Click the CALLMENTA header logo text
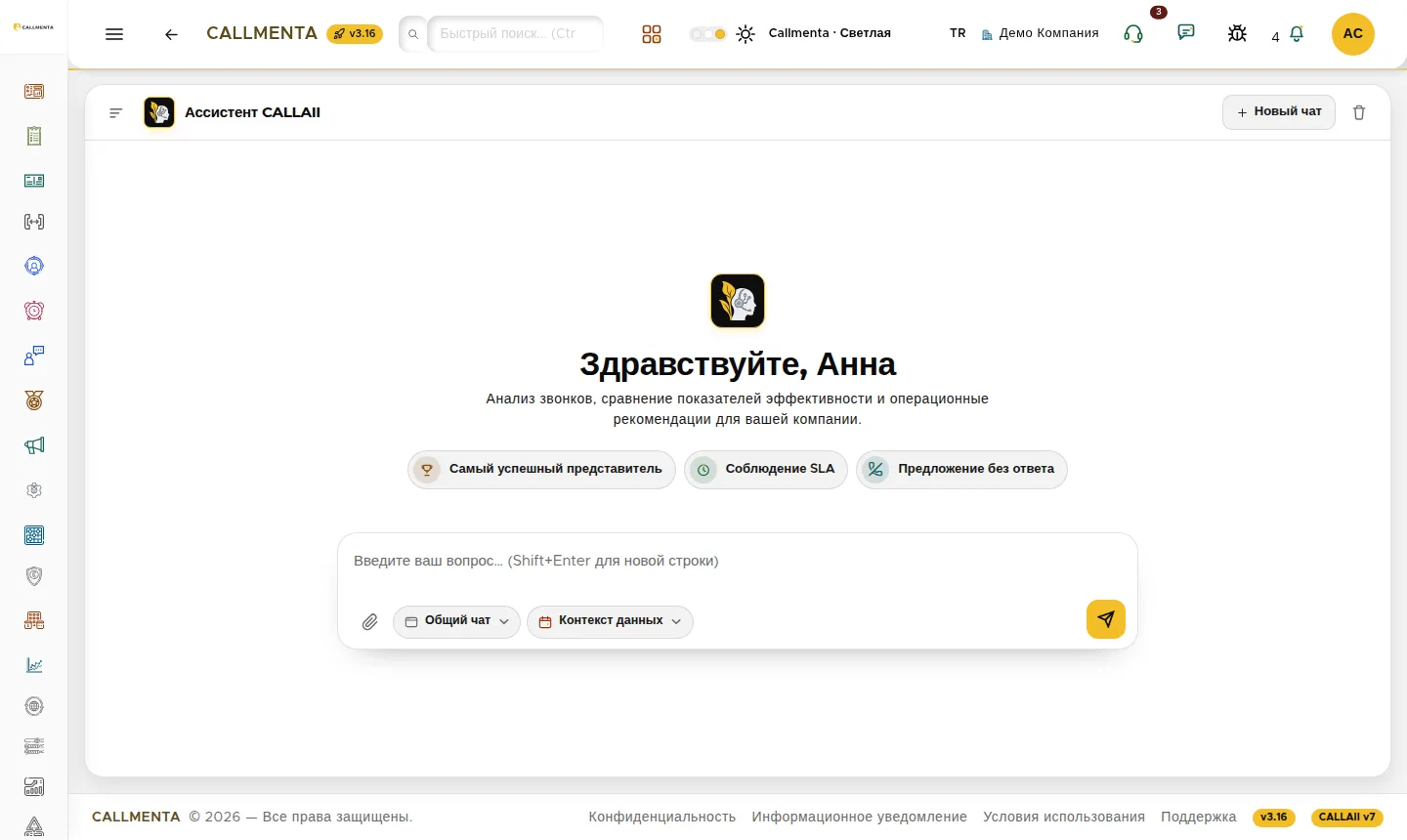Screen dimensions: 1407x840 click(x=262, y=33)
